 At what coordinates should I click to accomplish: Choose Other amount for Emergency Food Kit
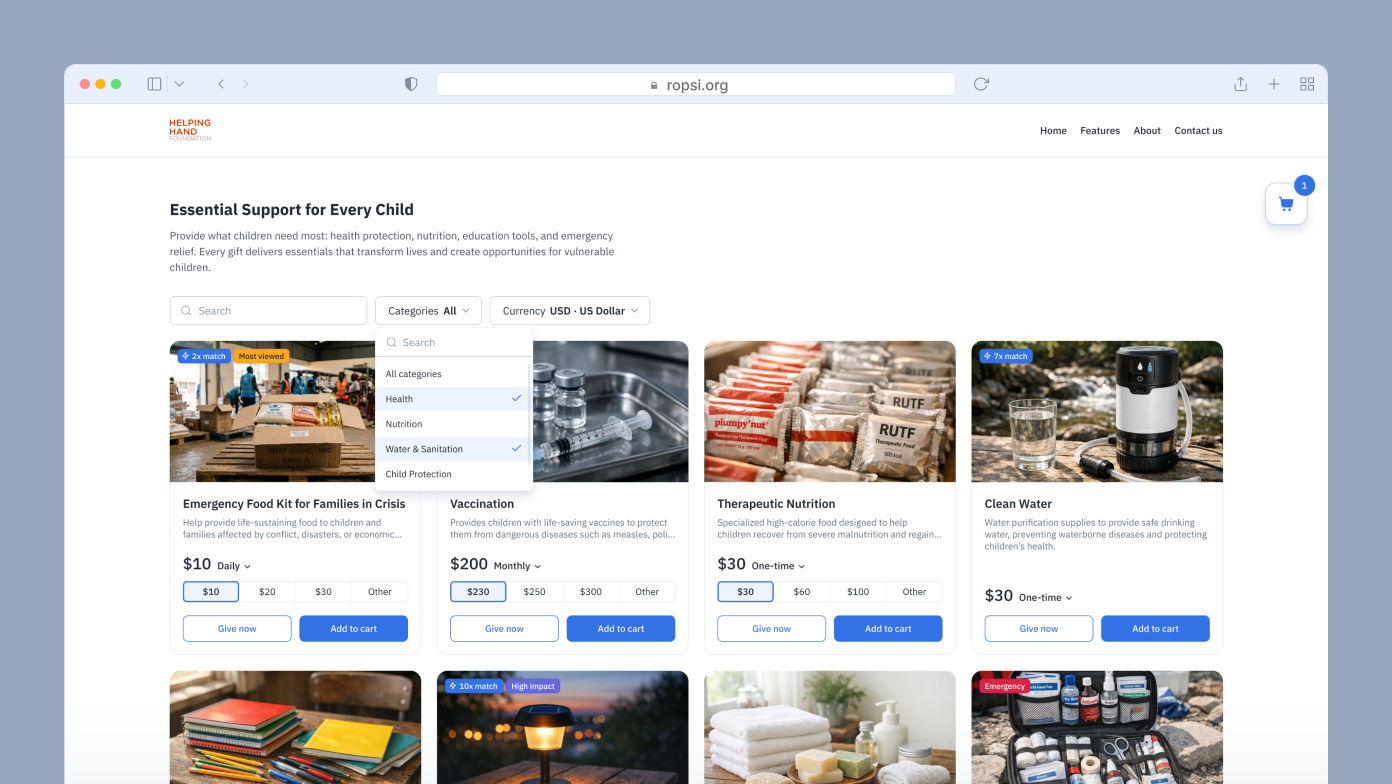[380, 592]
